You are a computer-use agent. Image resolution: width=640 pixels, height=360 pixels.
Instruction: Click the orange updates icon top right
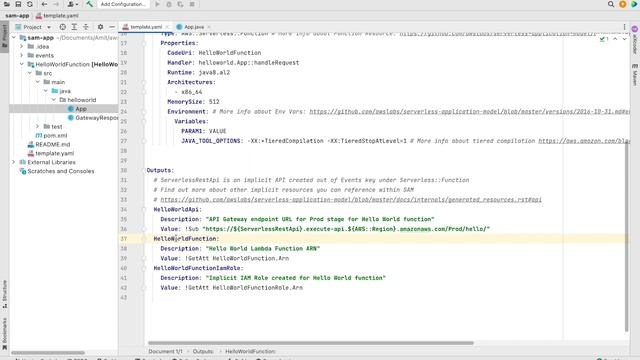[622, 4]
